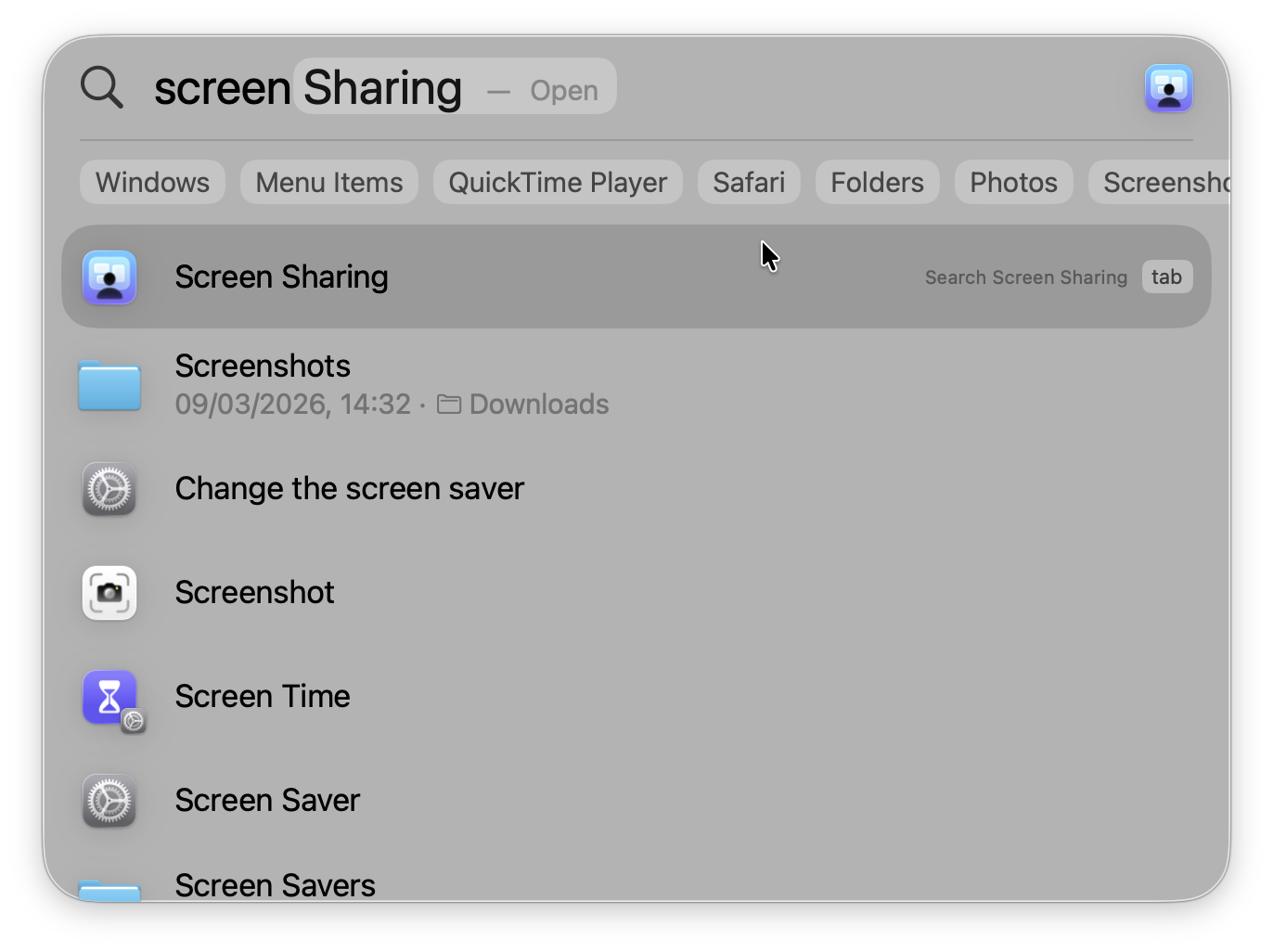Open the Screen Sharing result

[636, 277]
